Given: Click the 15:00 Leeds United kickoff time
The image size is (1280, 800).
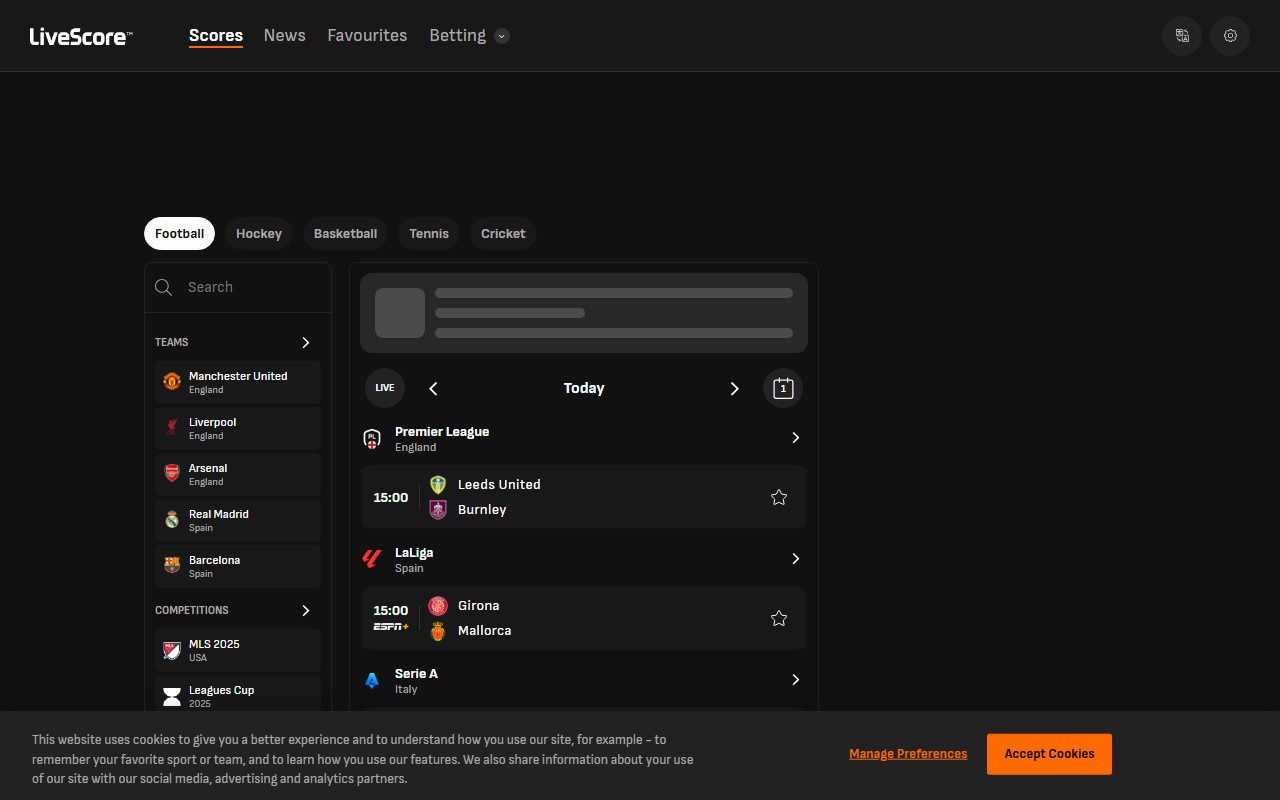Looking at the screenshot, I should [391, 497].
